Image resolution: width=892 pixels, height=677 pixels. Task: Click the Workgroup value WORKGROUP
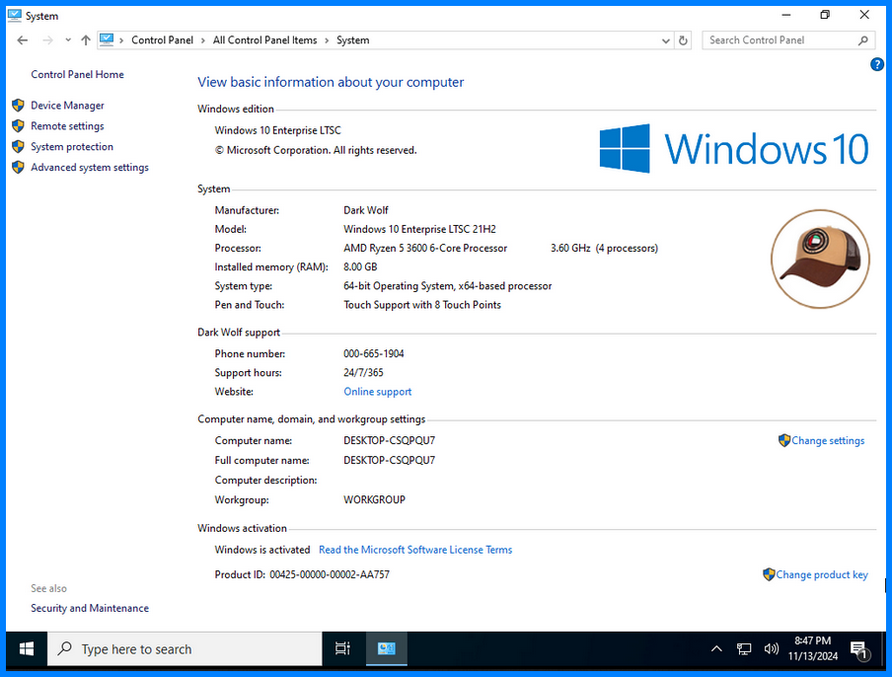click(x=374, y=500)
